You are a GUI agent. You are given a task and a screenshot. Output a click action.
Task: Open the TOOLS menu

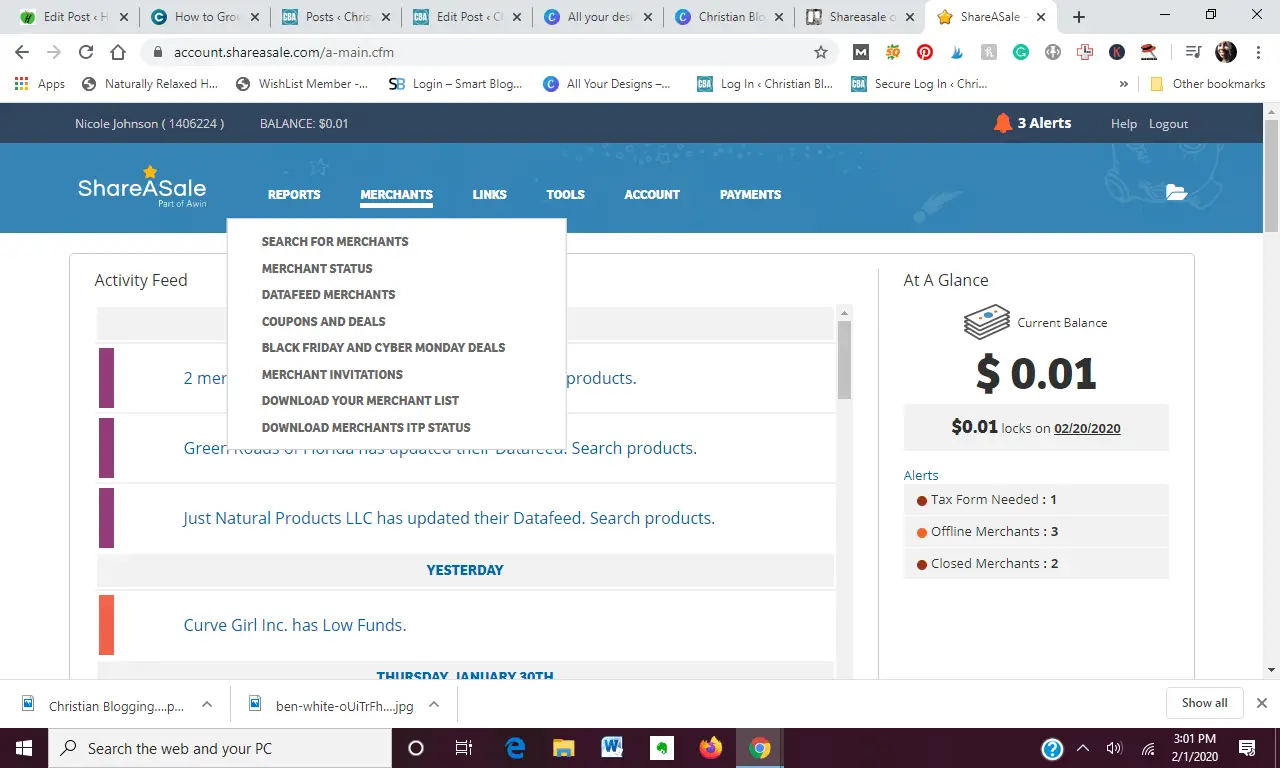click(566, 195)
